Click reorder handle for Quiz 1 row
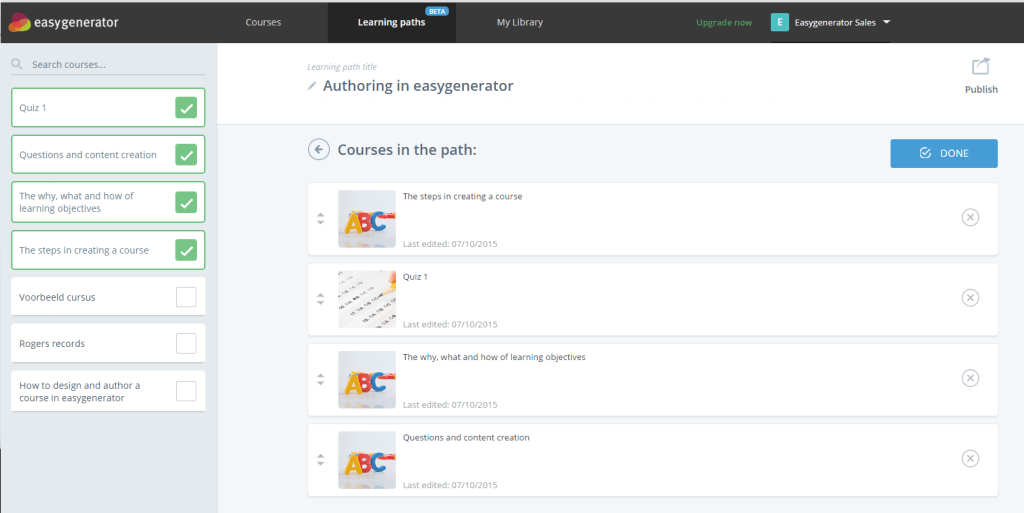Viewport: 1024px width, 513px height. tap(321, 299)
